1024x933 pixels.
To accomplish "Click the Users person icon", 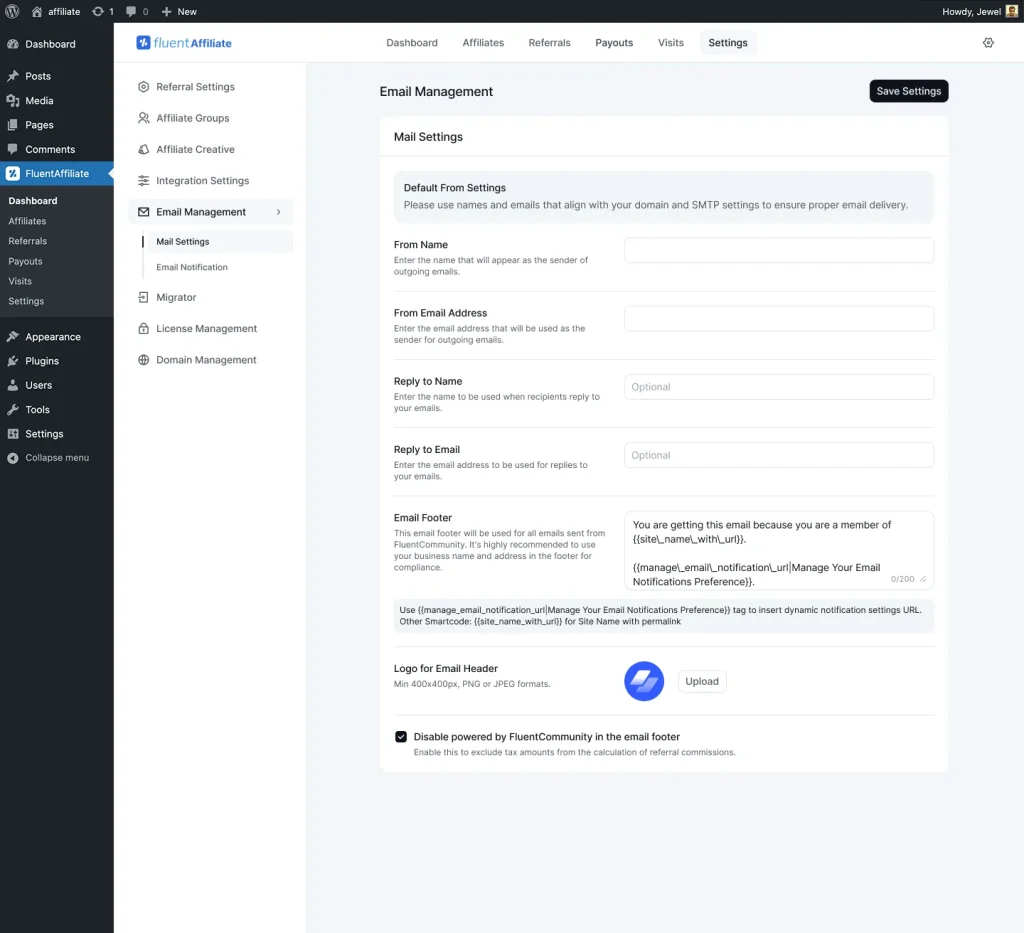I will point(13,385).
